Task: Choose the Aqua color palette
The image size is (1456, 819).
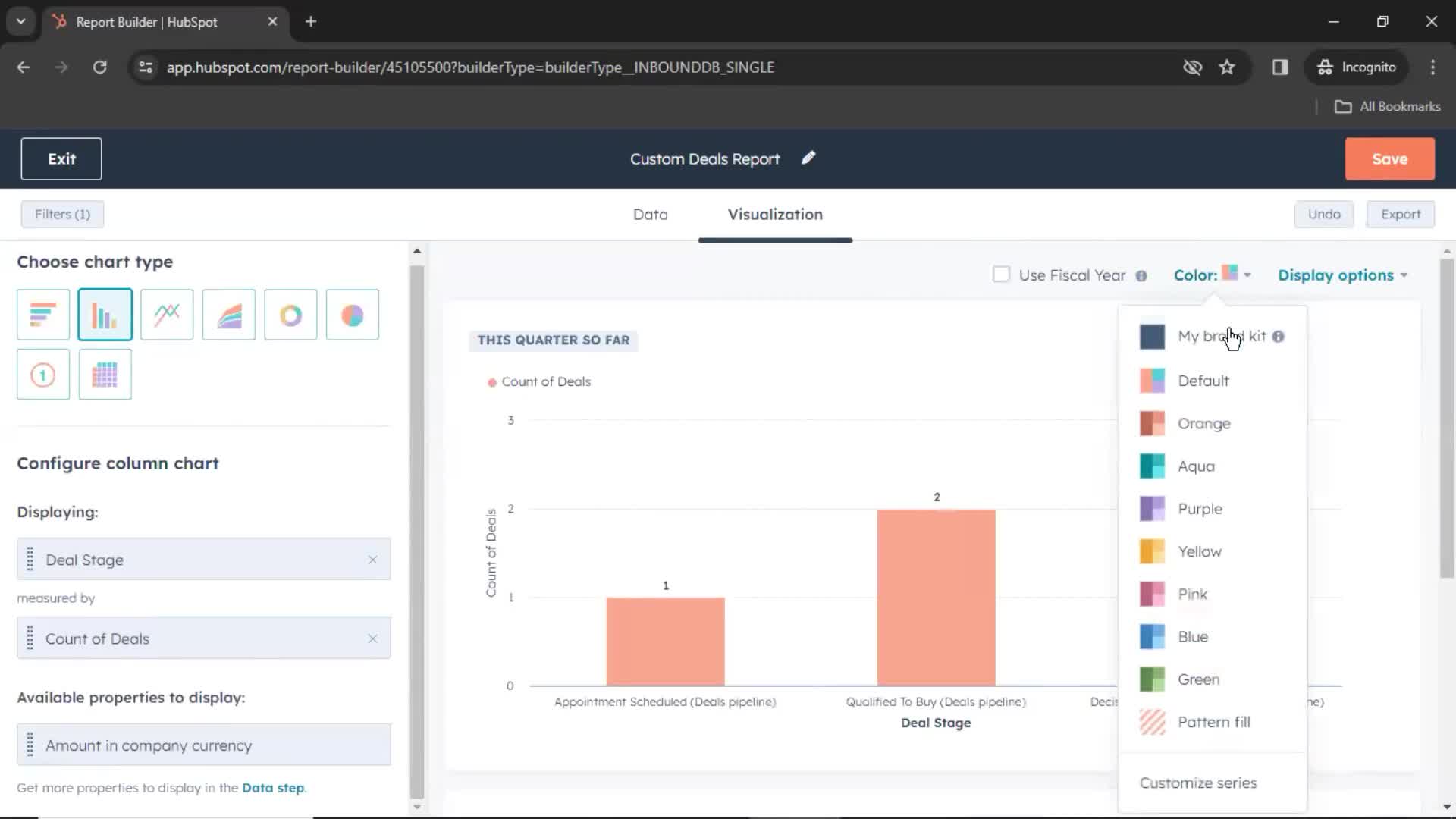Action: (x=1212, y=466)
